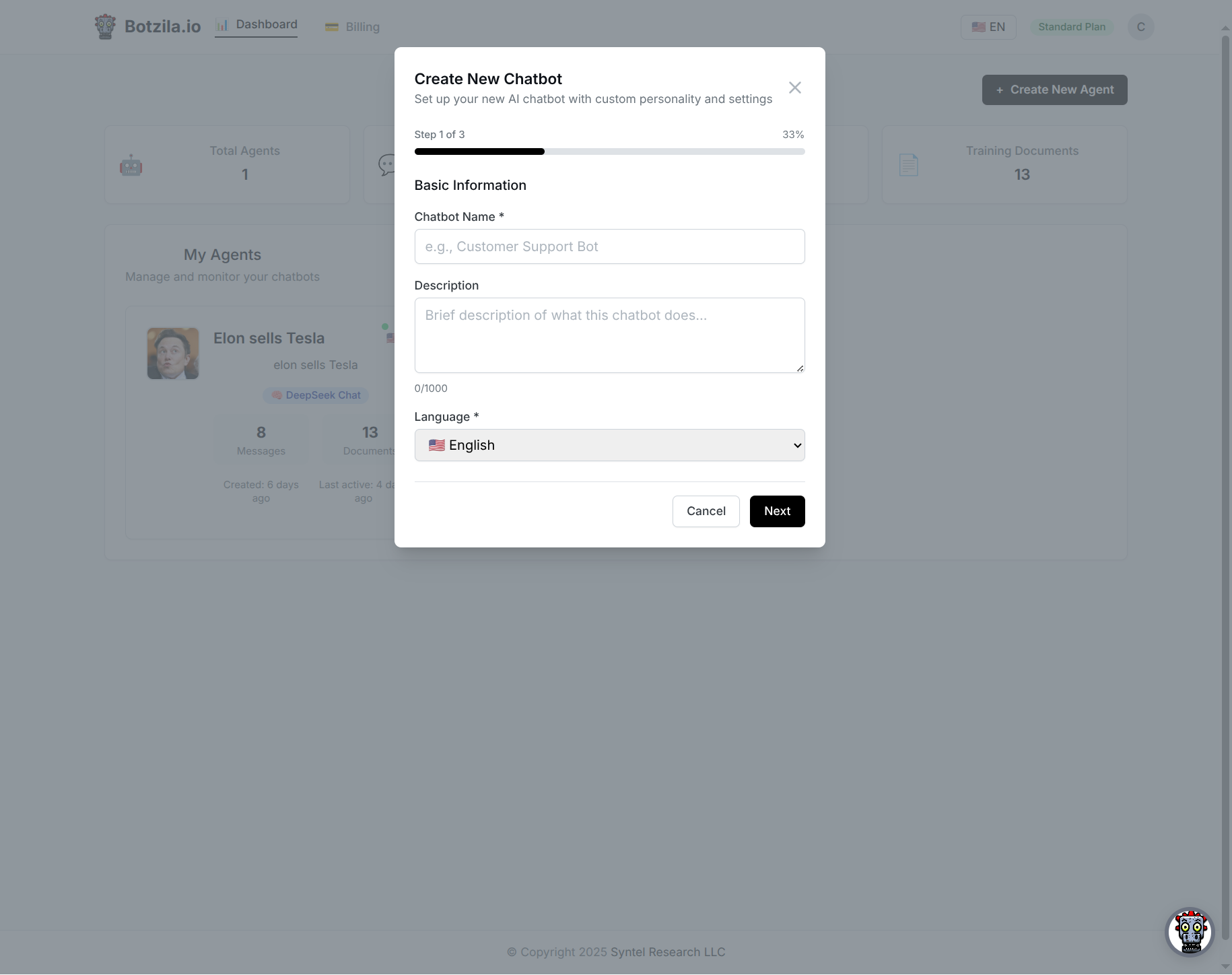The image size is (1232, 975).
Task: Click the DeepSeek Chat model badge
Action: [316, 395]
